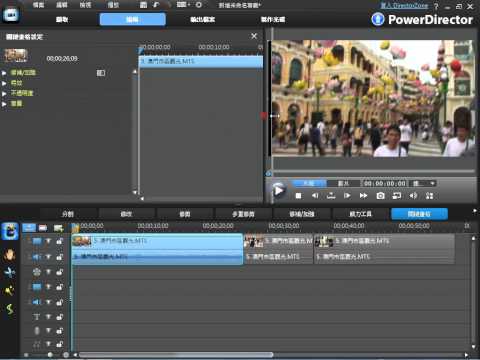The width and height of the screenshot is (480, 360).
Task: Toggle enable checkbox on video track 1
Action: point(48,241)
